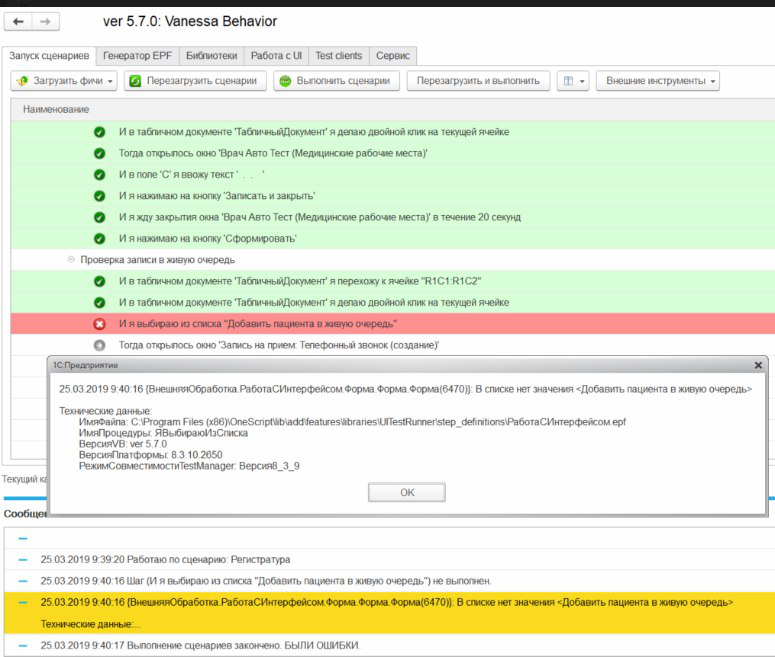775x657 pixels.
Task: Select failed row 'И я выбираю из списка Добавить пациента'
Action: [x=393, y=324]
